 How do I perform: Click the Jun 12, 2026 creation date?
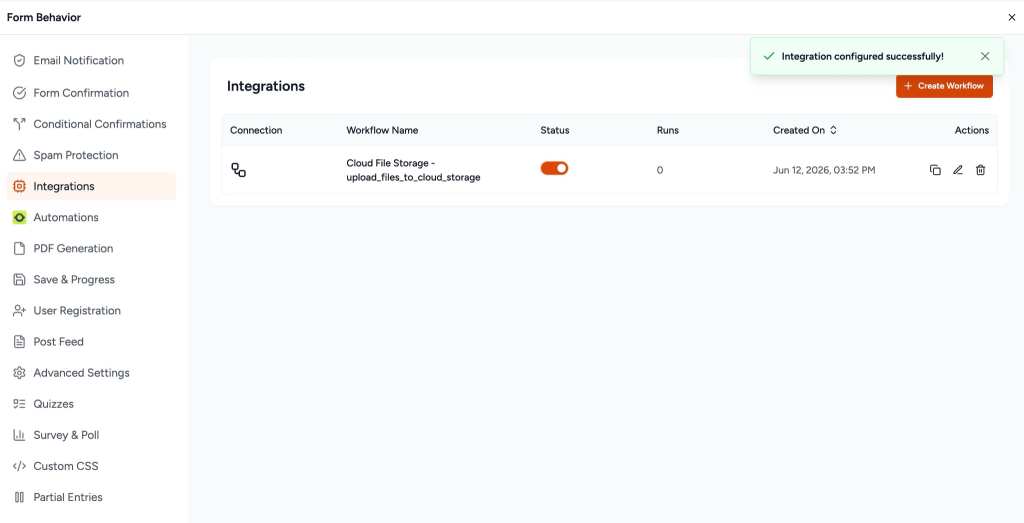(x=824, y=170)
